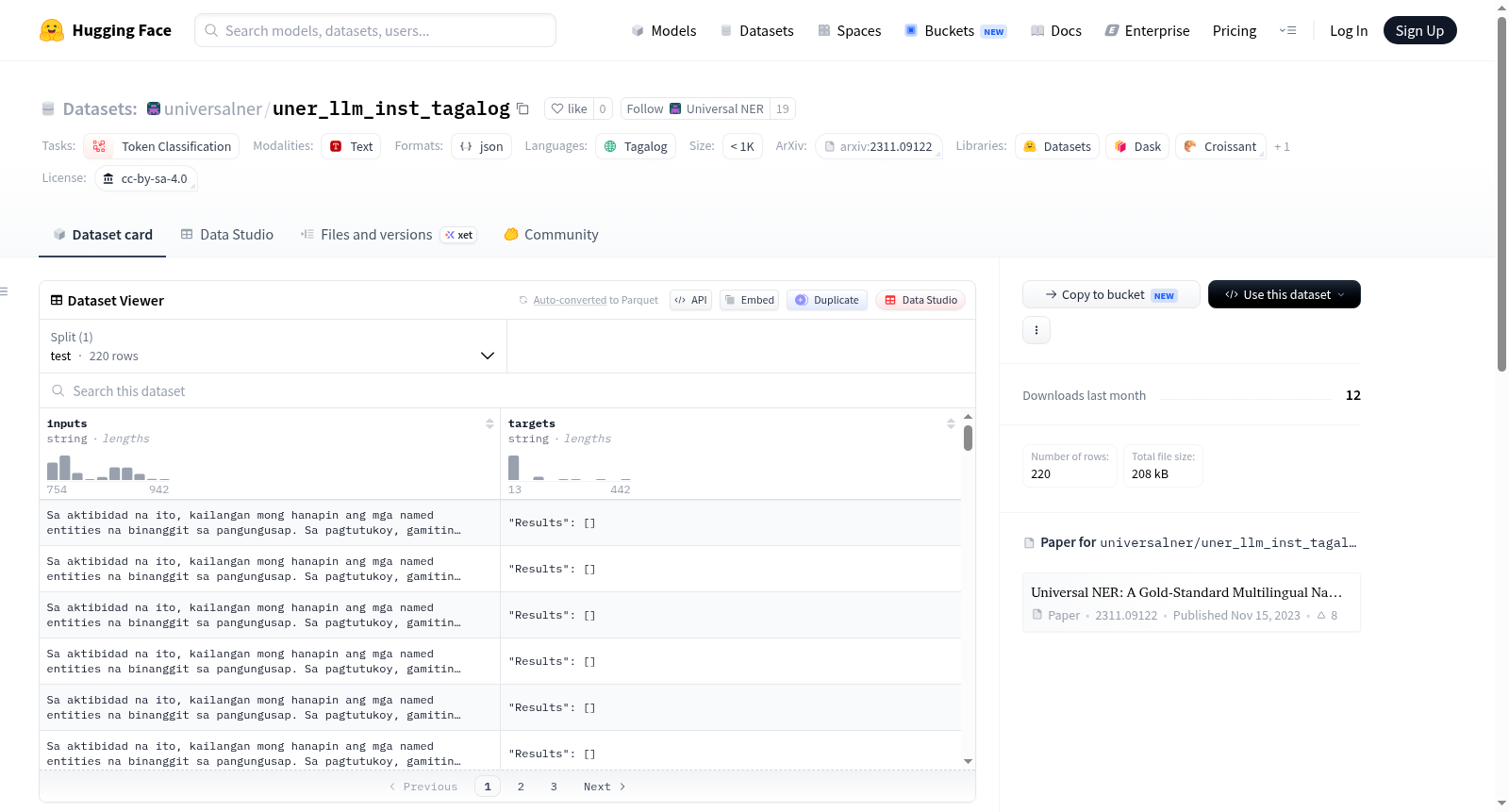Screen dimensions: 1509x812
Task: Click the inputs length histogram
Action: [x=108, y=468]
